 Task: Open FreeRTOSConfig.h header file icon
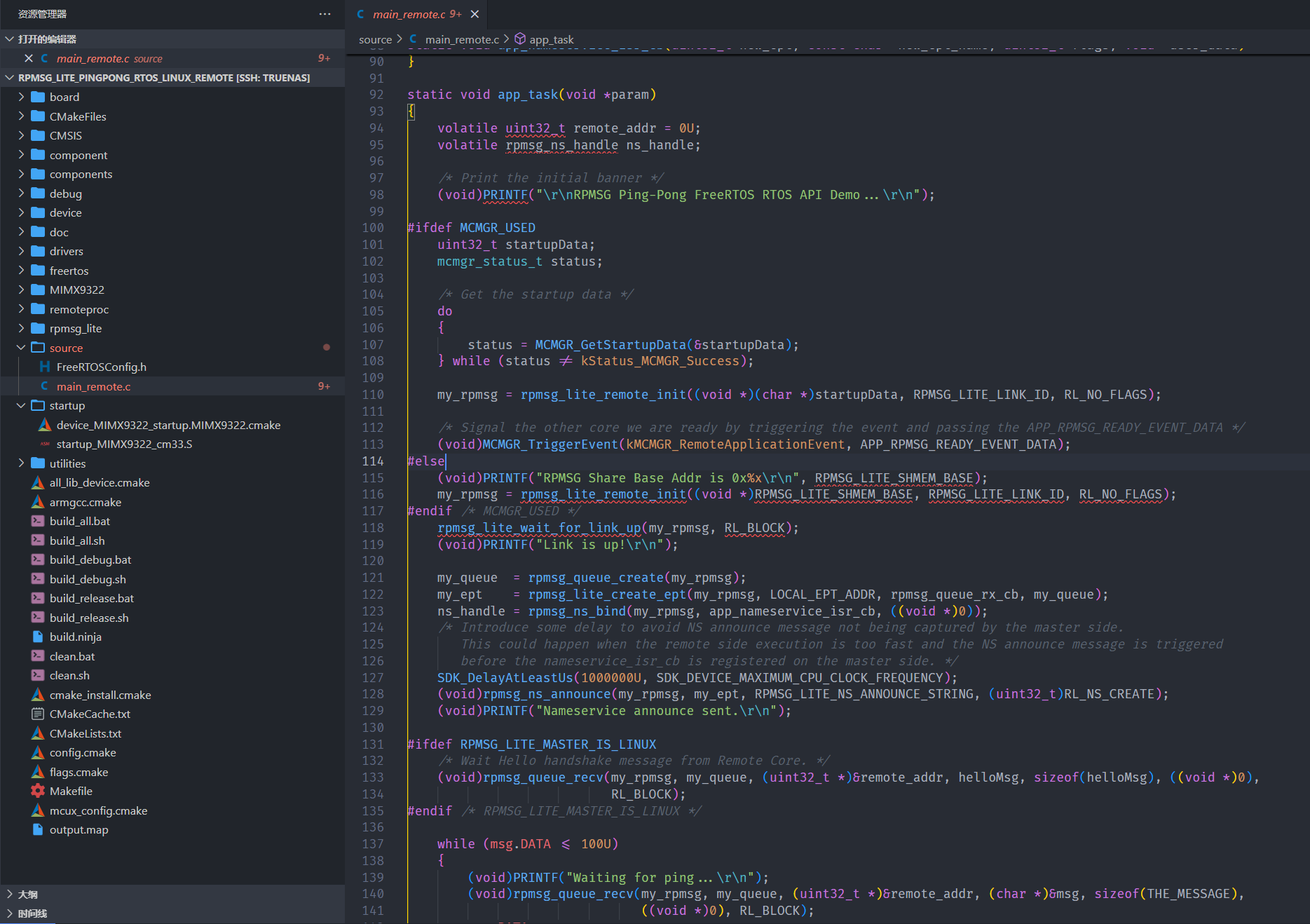[x=45, y=367]
